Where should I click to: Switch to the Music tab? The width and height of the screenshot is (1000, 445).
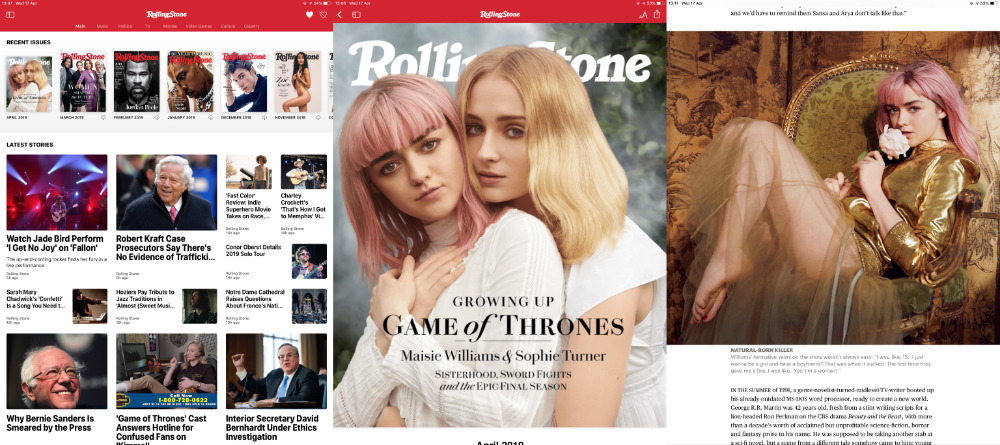102,26
